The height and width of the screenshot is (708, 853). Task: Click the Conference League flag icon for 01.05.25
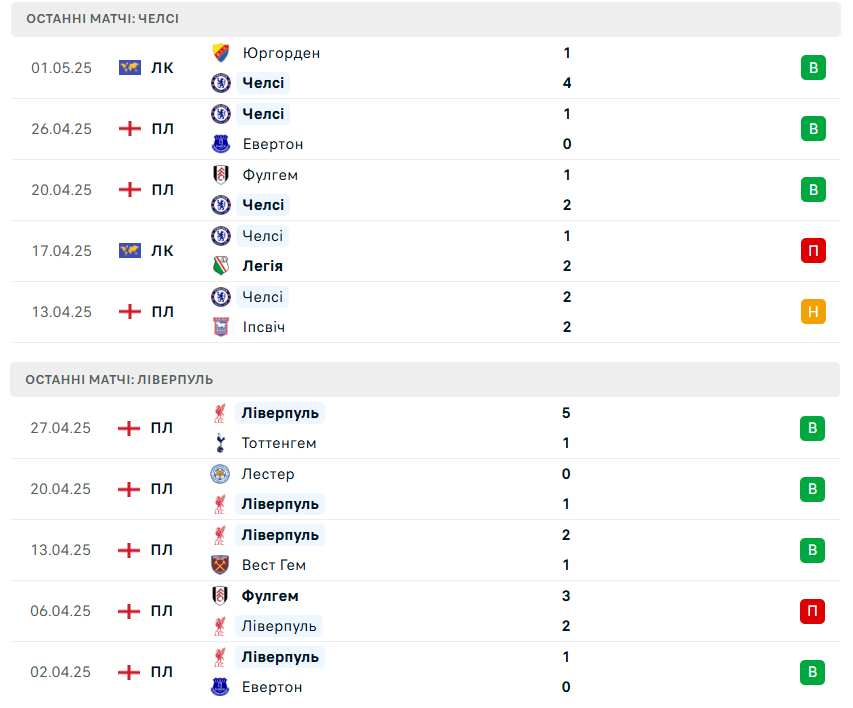click(130, 67)
